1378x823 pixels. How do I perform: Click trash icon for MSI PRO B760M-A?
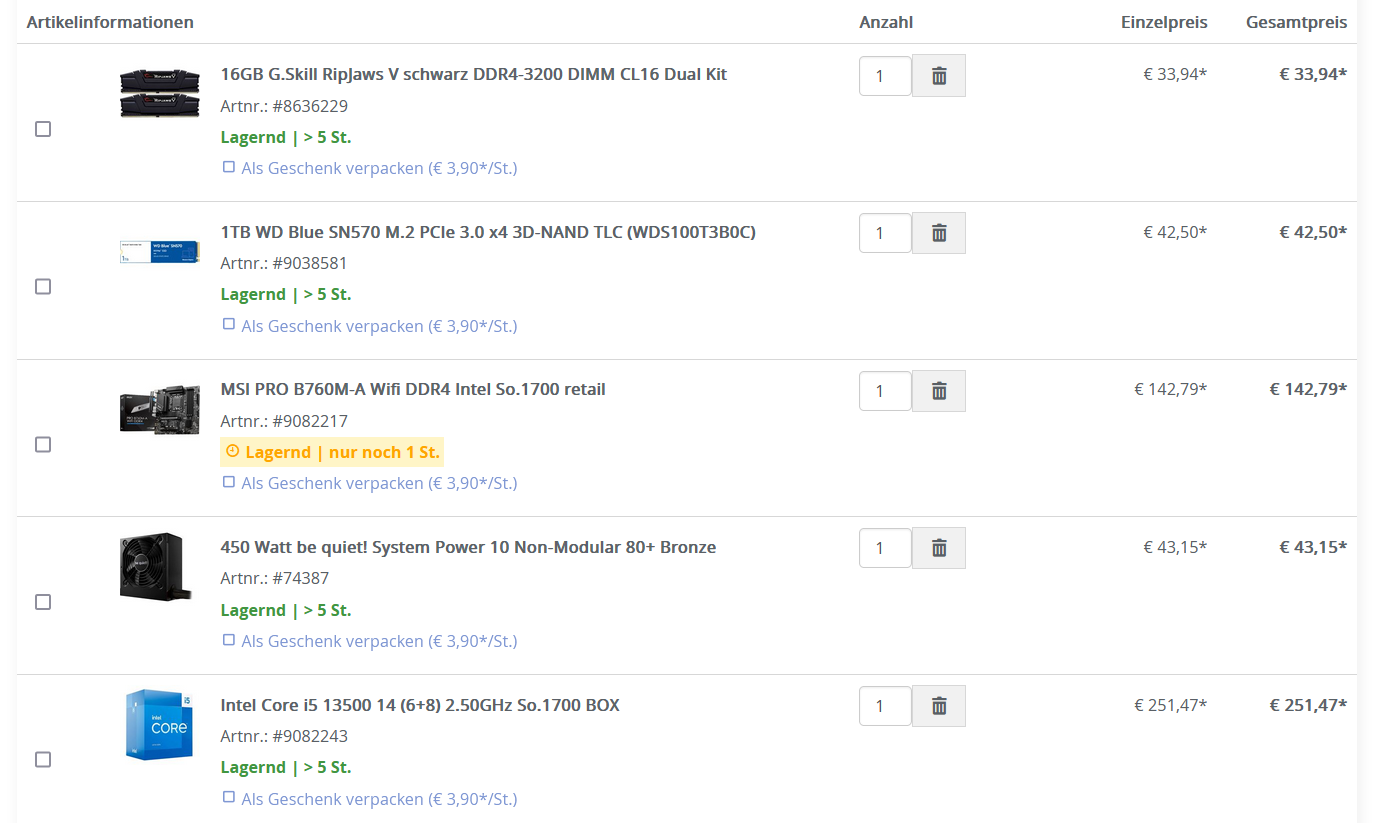(939, 391)
